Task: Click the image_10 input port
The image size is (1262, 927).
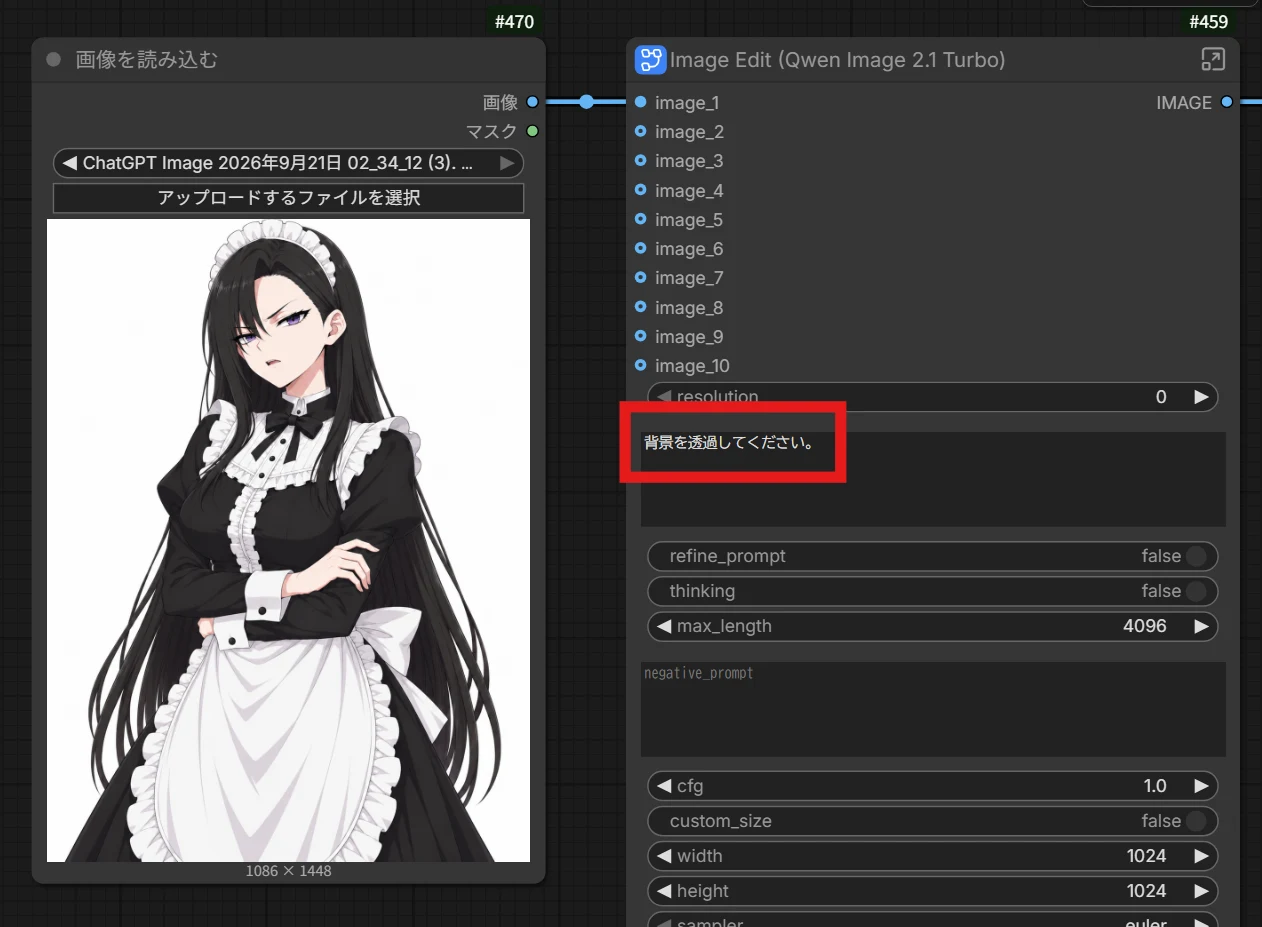Action: (x=641, y=365)
